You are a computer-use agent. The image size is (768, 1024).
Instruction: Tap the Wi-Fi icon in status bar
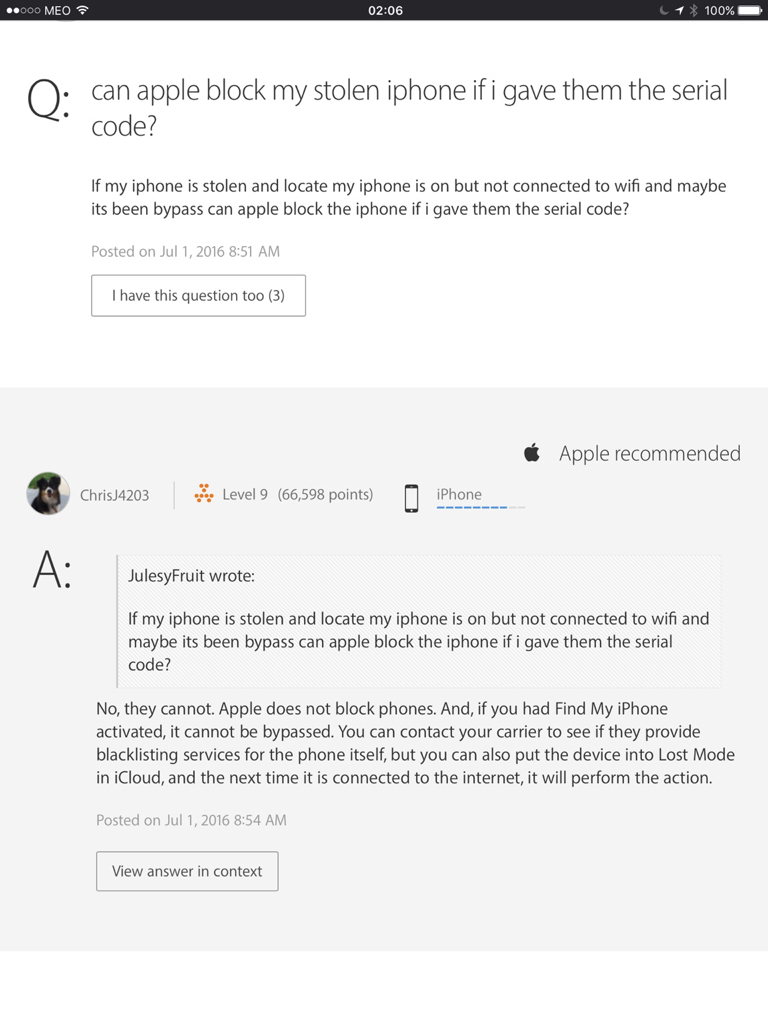coord(82,10)
